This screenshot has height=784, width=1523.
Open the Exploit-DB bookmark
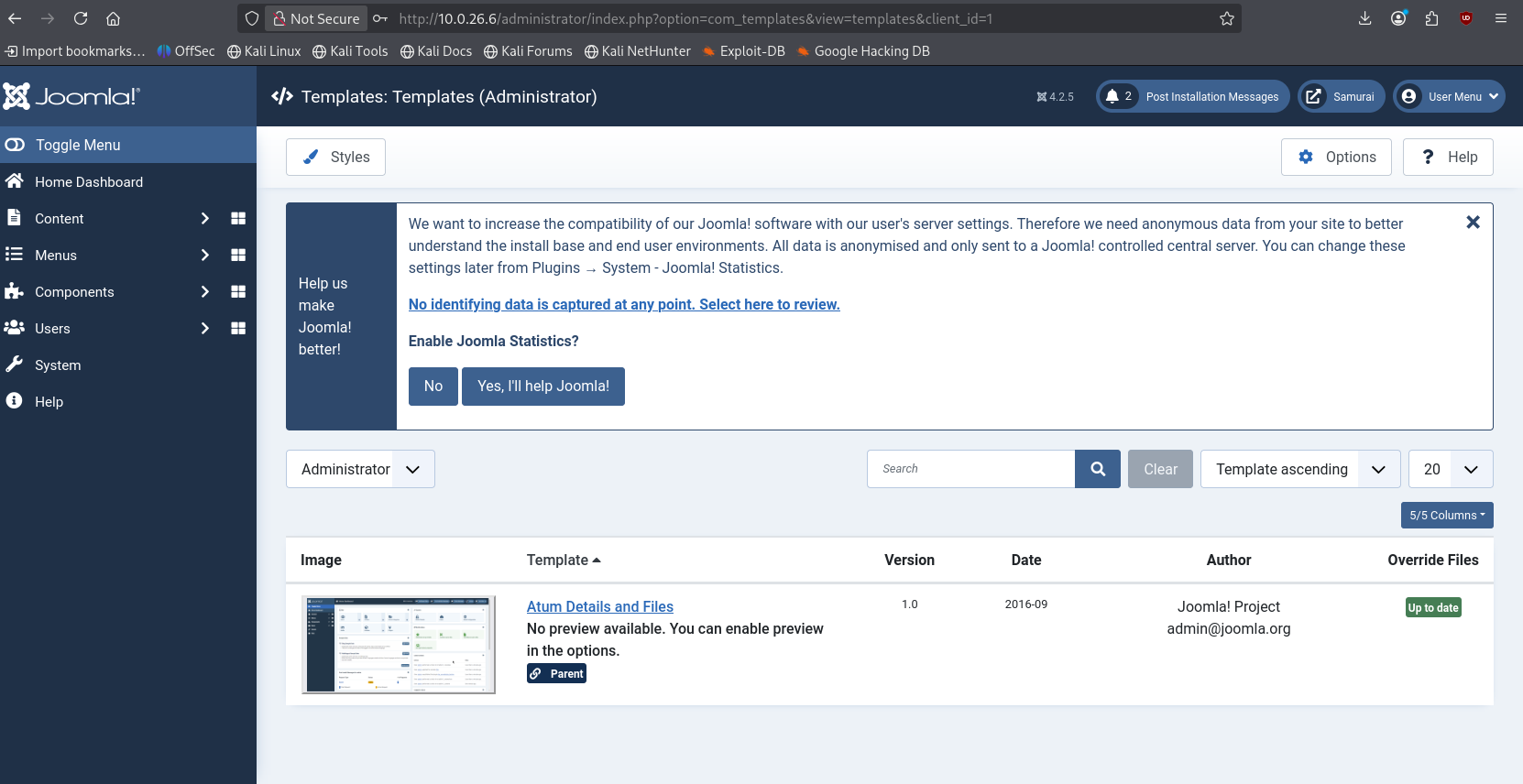tap(744, 51)
